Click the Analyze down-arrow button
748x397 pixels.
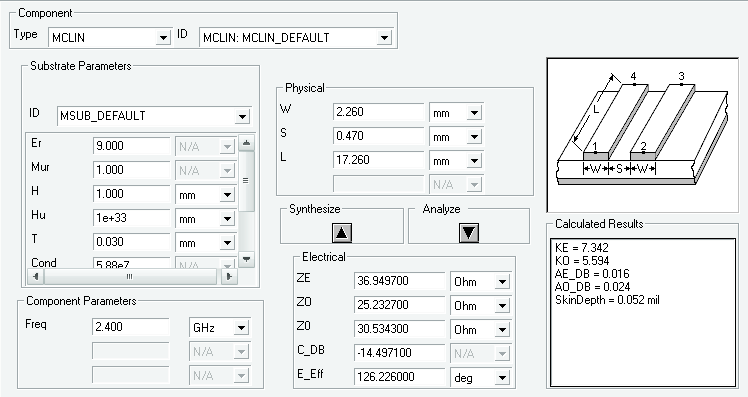pos(468,233)
